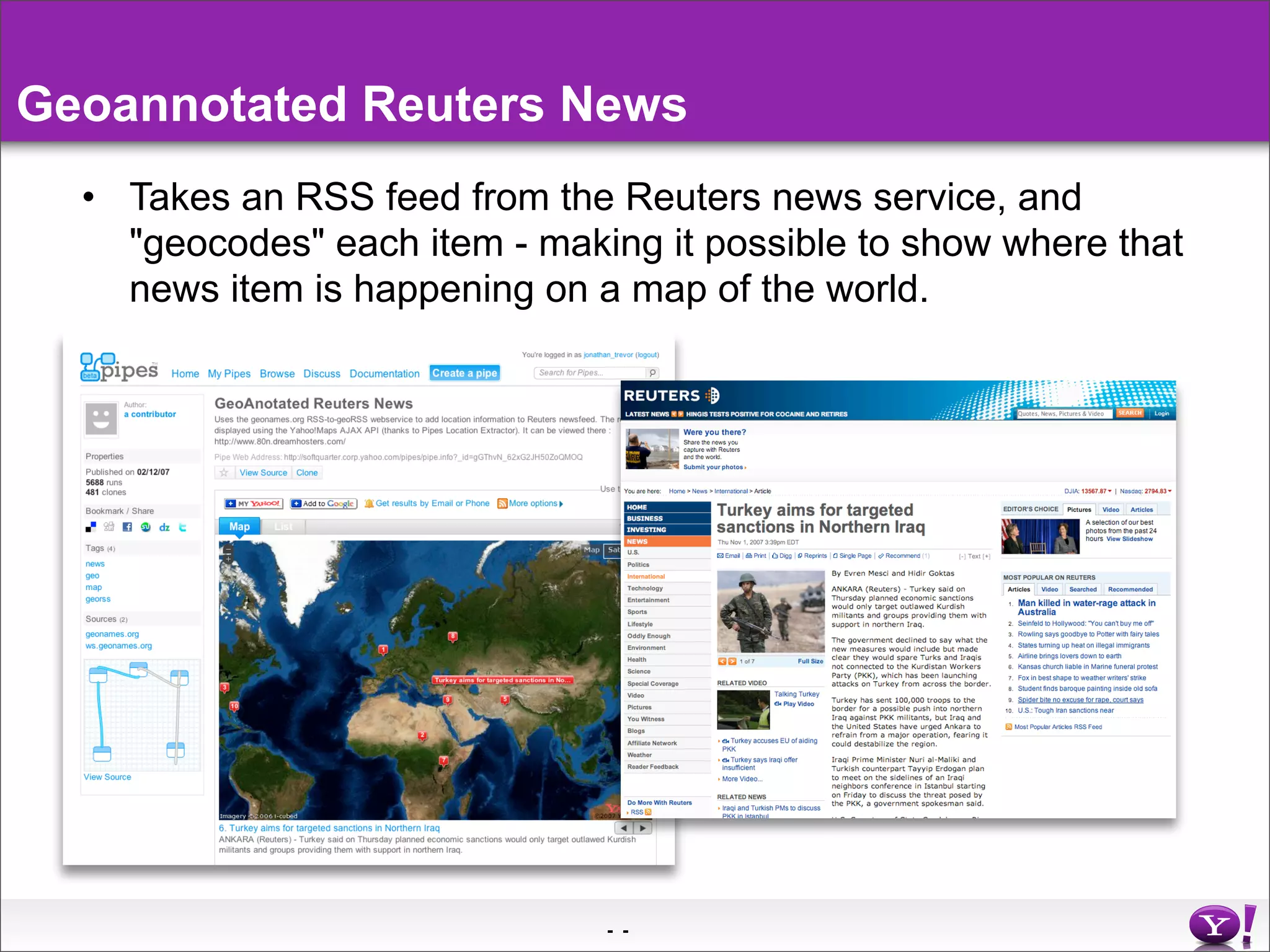Increase article text size with plus
The image size is (1270, 952).
coord(987,557)
